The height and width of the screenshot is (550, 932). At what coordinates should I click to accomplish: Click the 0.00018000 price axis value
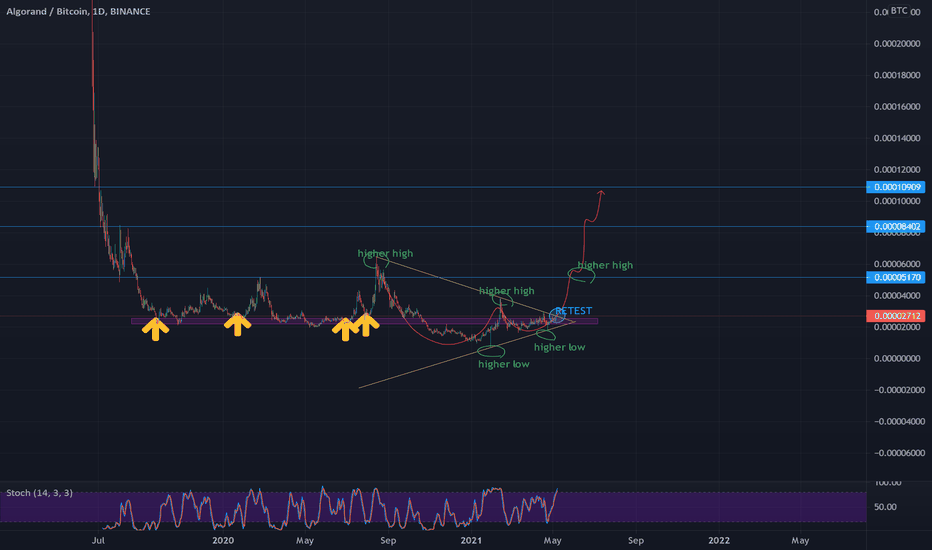[897, 75]
